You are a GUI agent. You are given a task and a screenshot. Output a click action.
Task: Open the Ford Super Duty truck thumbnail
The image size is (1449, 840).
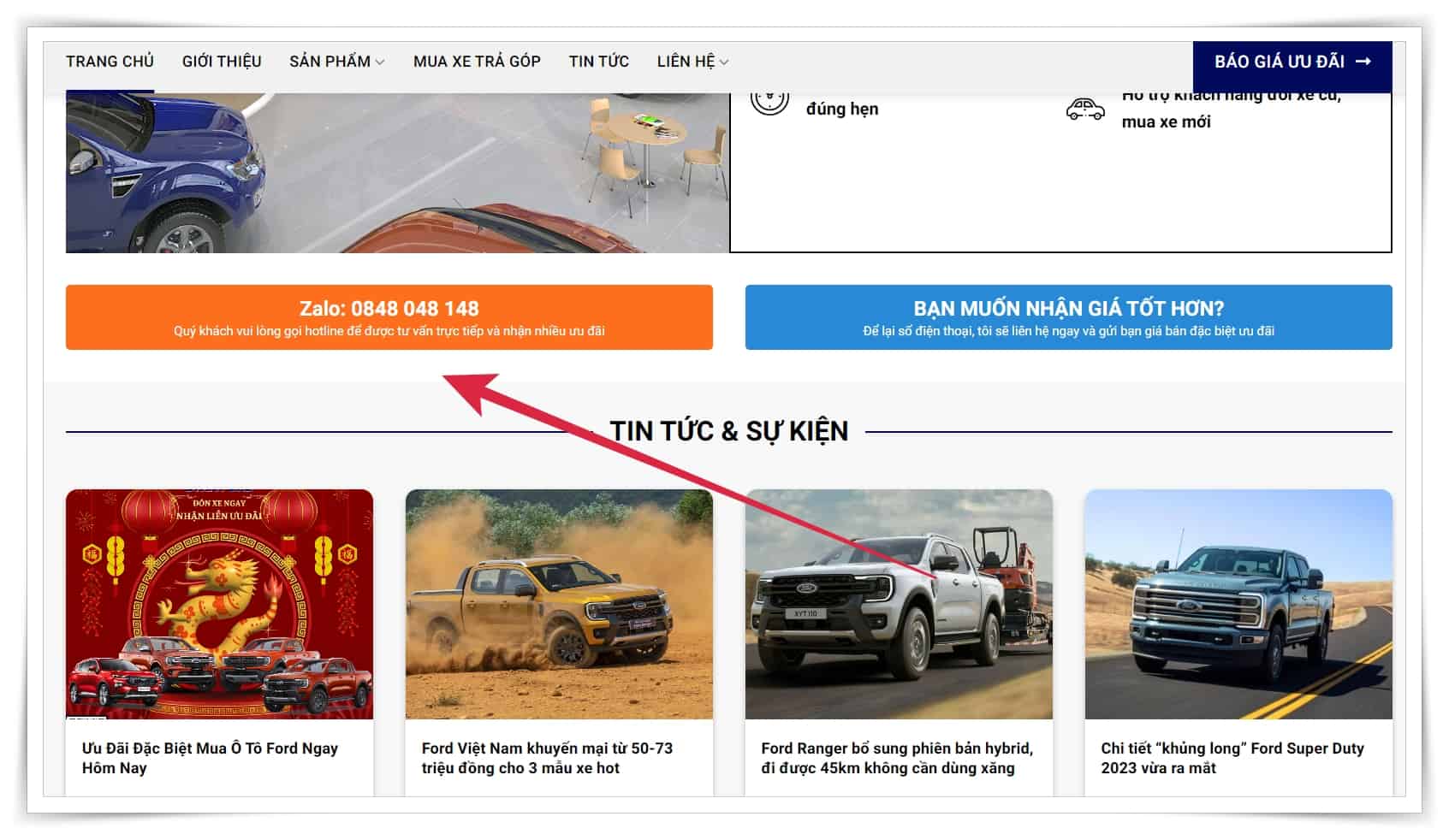1238,604
